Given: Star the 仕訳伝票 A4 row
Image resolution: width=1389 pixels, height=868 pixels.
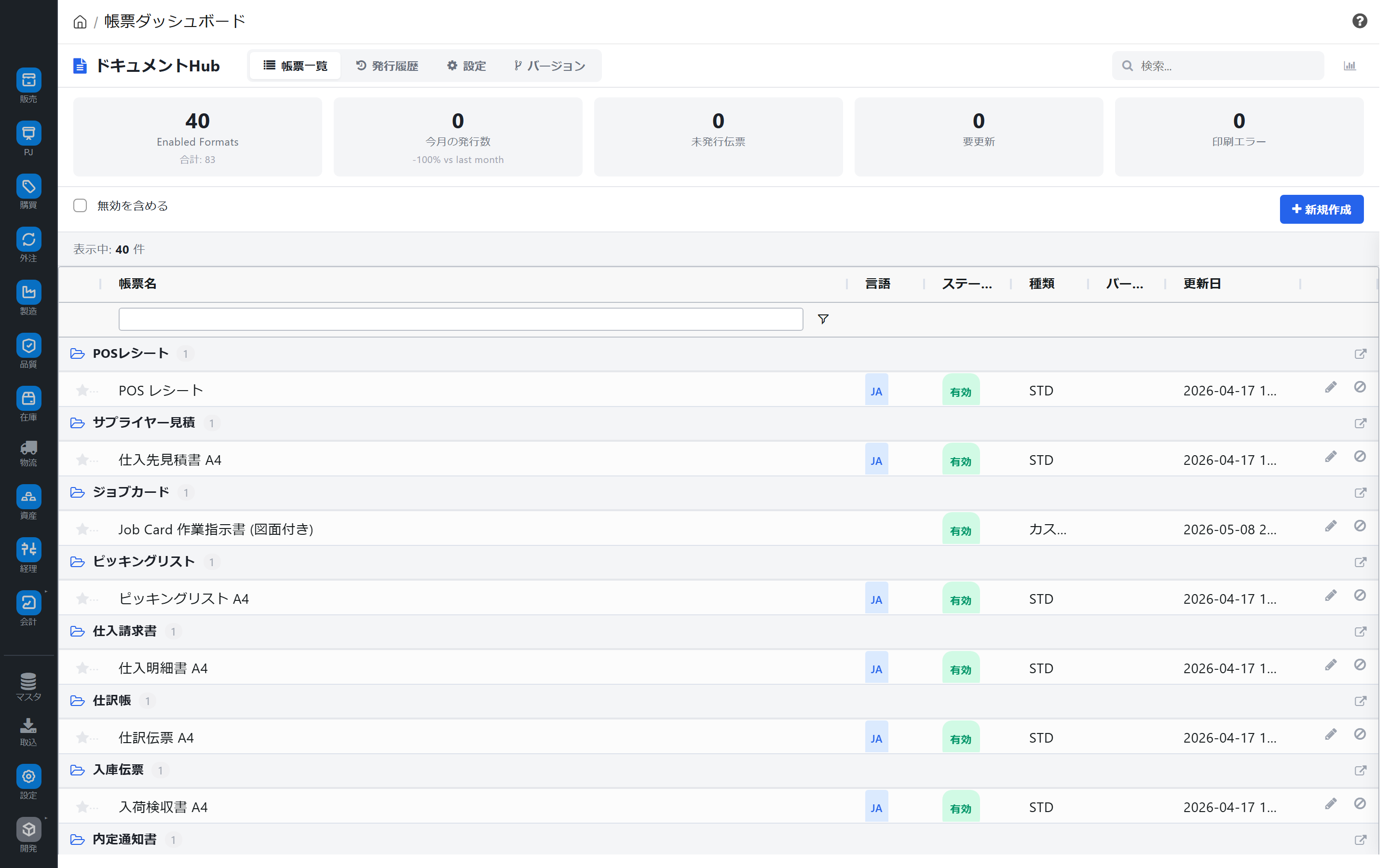Looking at the screenshot, I should pos(82,738).
